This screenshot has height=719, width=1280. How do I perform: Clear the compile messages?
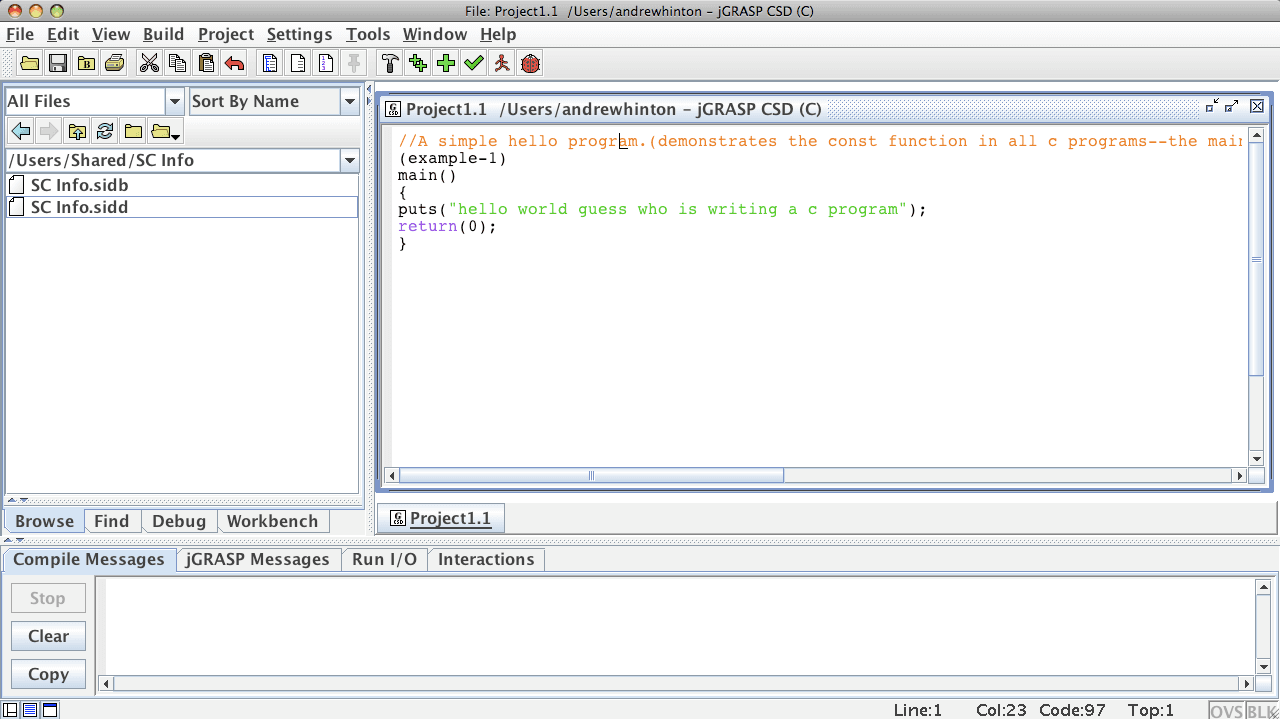[47, 635]
